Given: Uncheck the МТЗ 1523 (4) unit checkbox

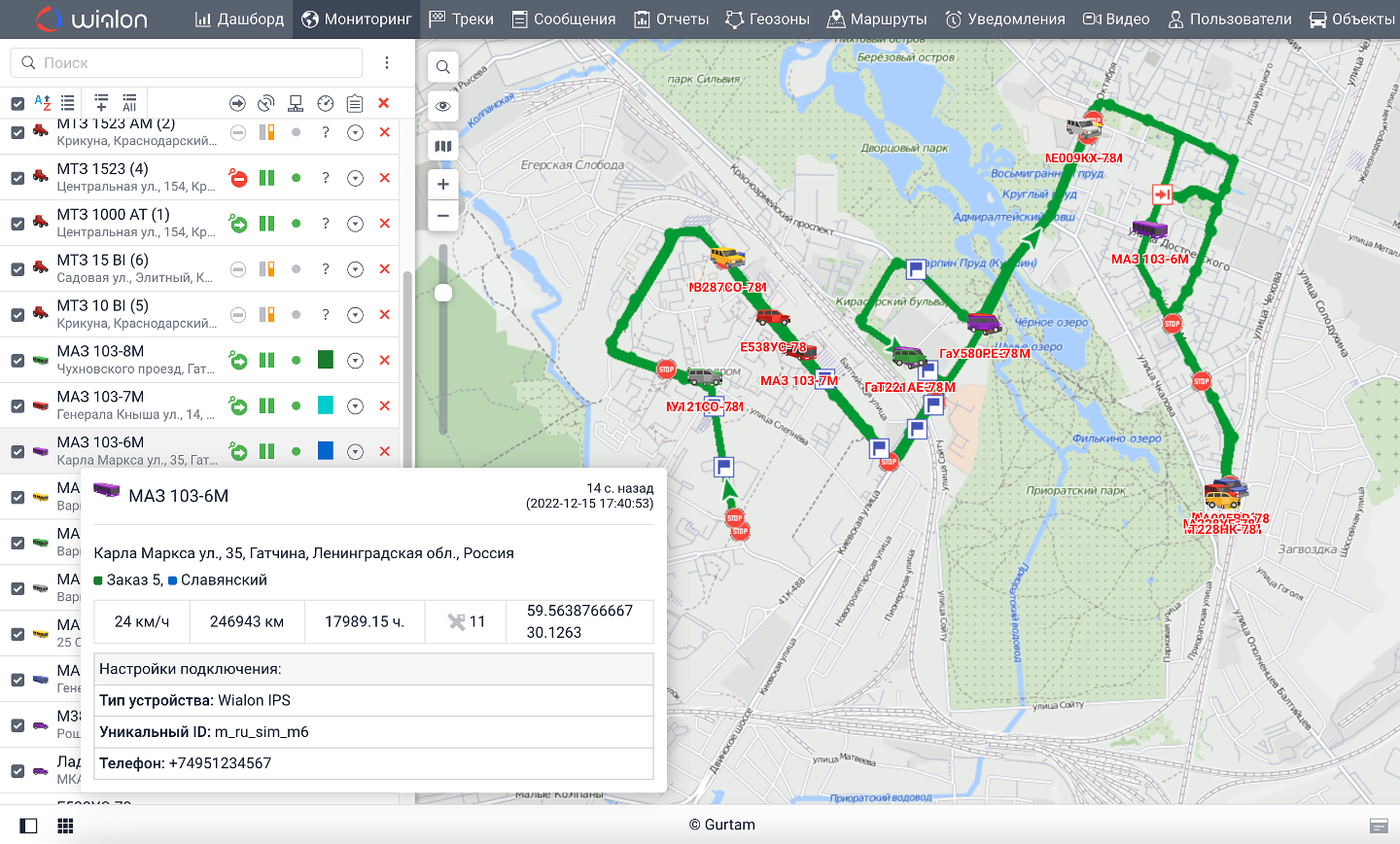Looking at the screenshot, I should click(17, 178).
